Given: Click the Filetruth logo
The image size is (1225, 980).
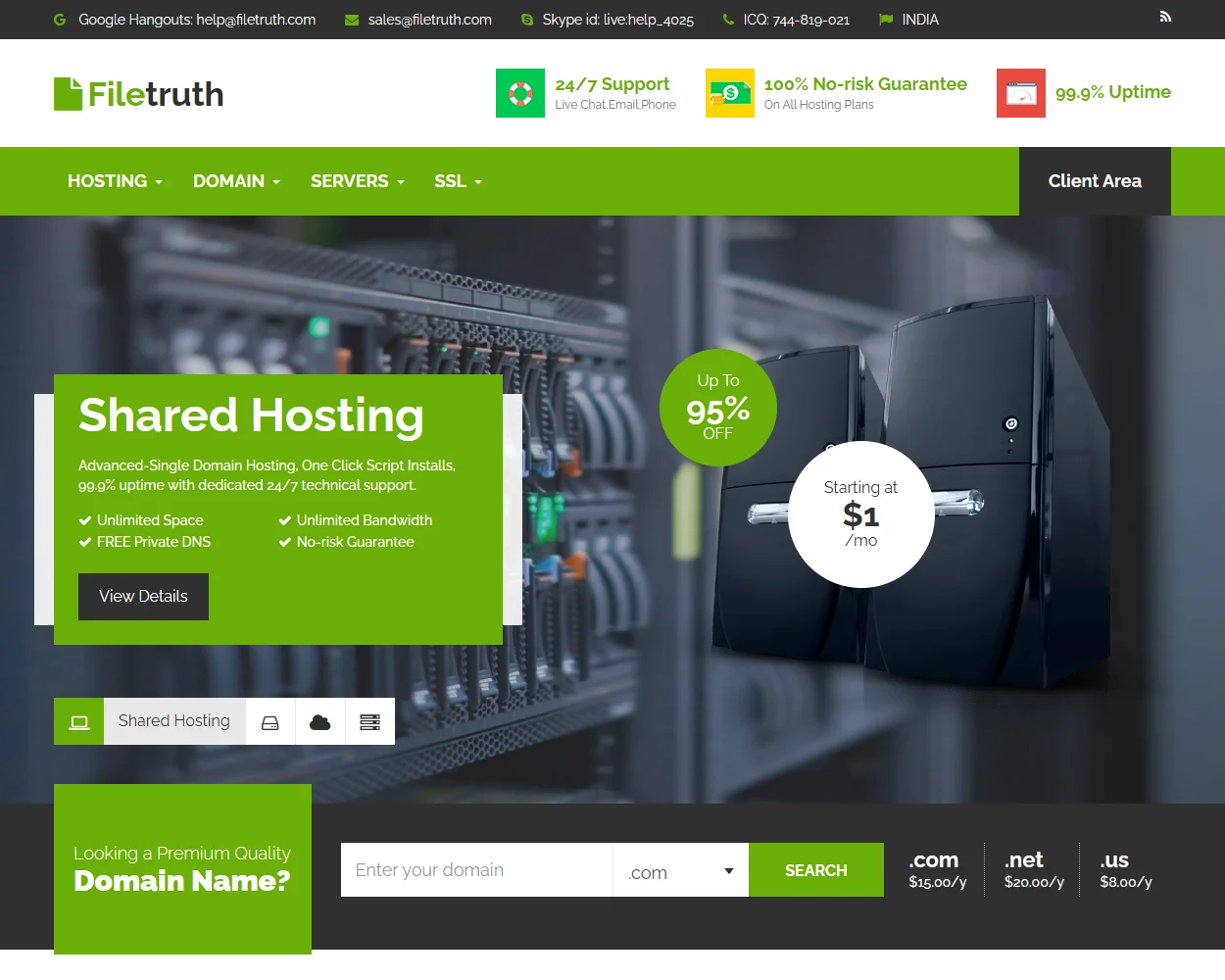Looking at the screenshot, I should (138, 94).
